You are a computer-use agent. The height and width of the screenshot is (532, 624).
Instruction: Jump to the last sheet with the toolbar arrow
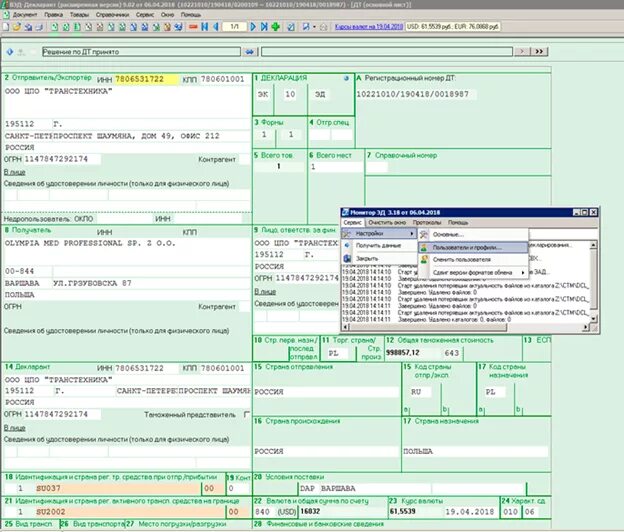click(264, 27)
